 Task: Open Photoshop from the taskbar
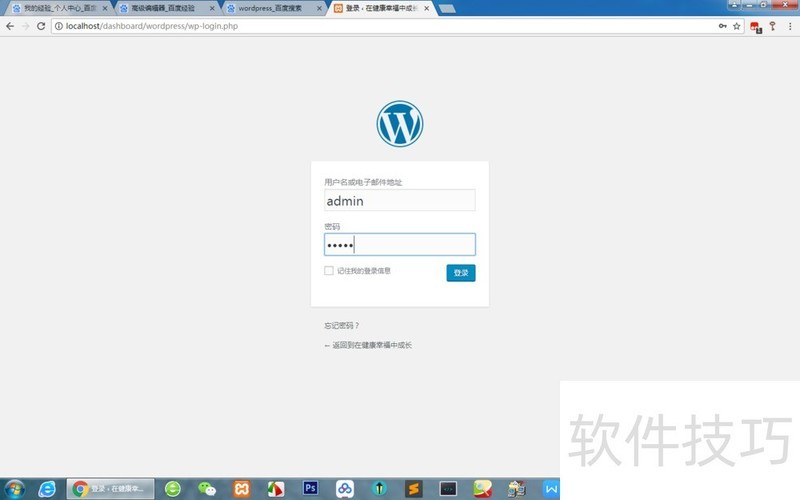click(310, 488)
